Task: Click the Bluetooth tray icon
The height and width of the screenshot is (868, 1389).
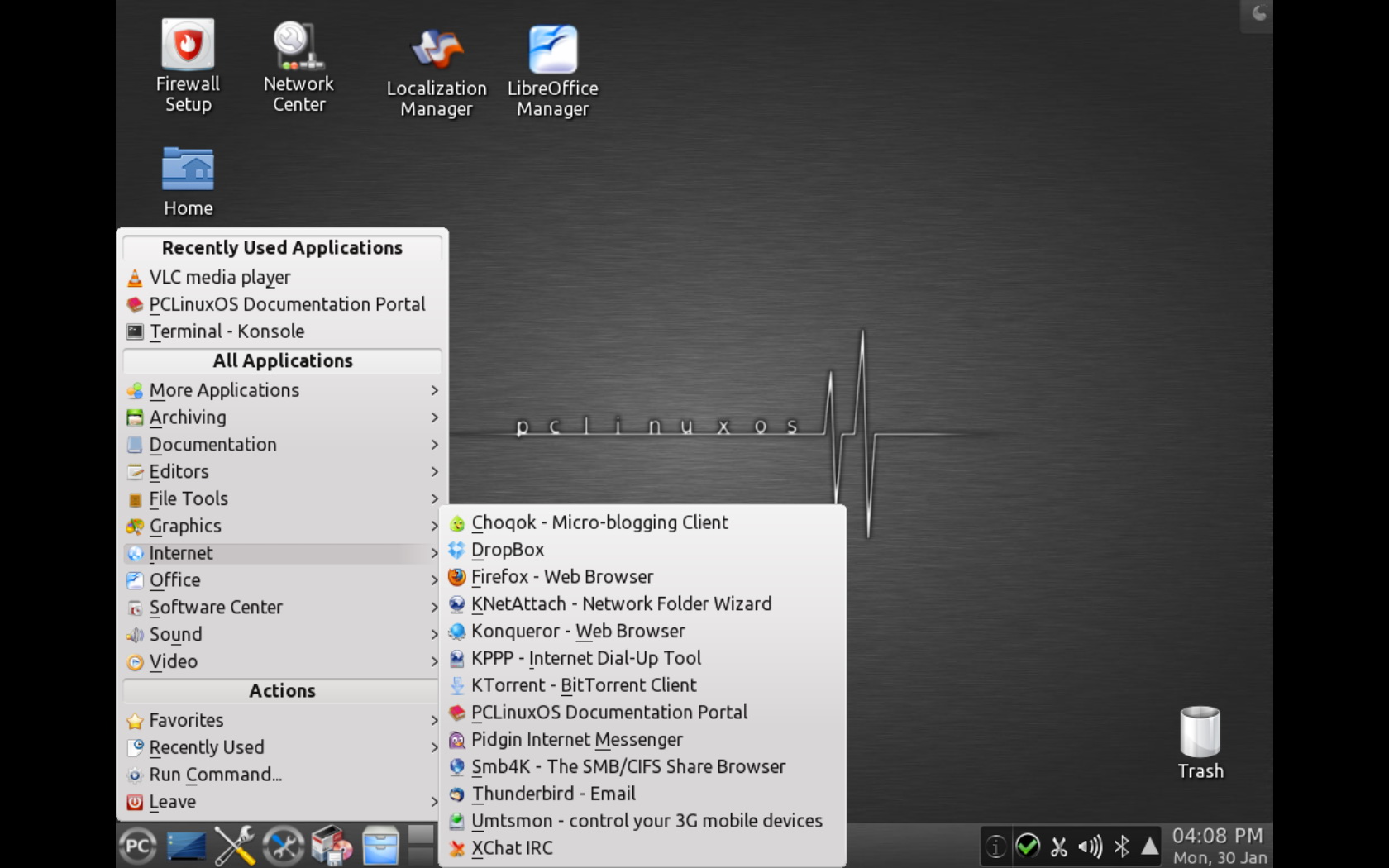Action: point(1121,847)
